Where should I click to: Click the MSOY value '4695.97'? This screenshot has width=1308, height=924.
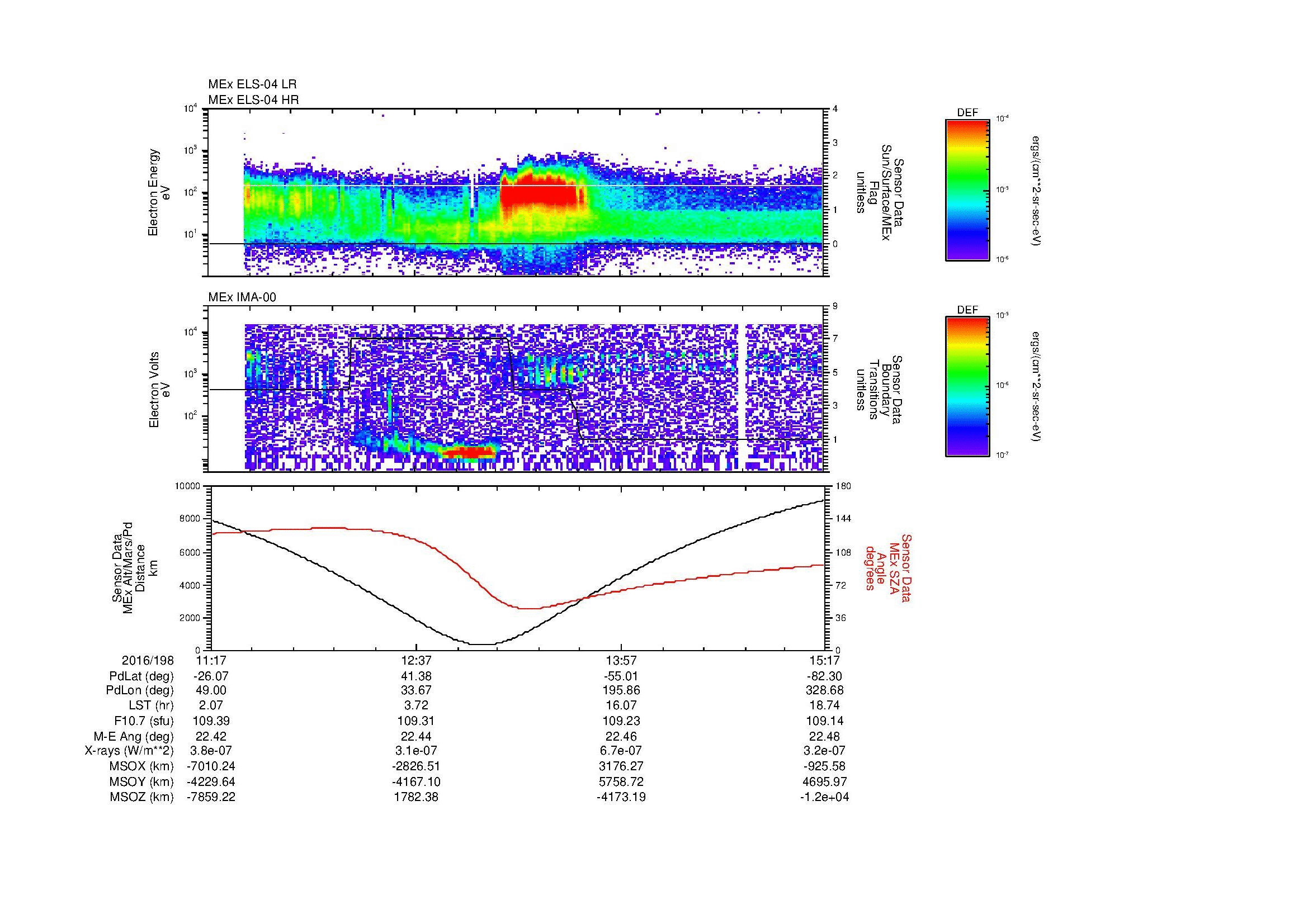(825, 781)
